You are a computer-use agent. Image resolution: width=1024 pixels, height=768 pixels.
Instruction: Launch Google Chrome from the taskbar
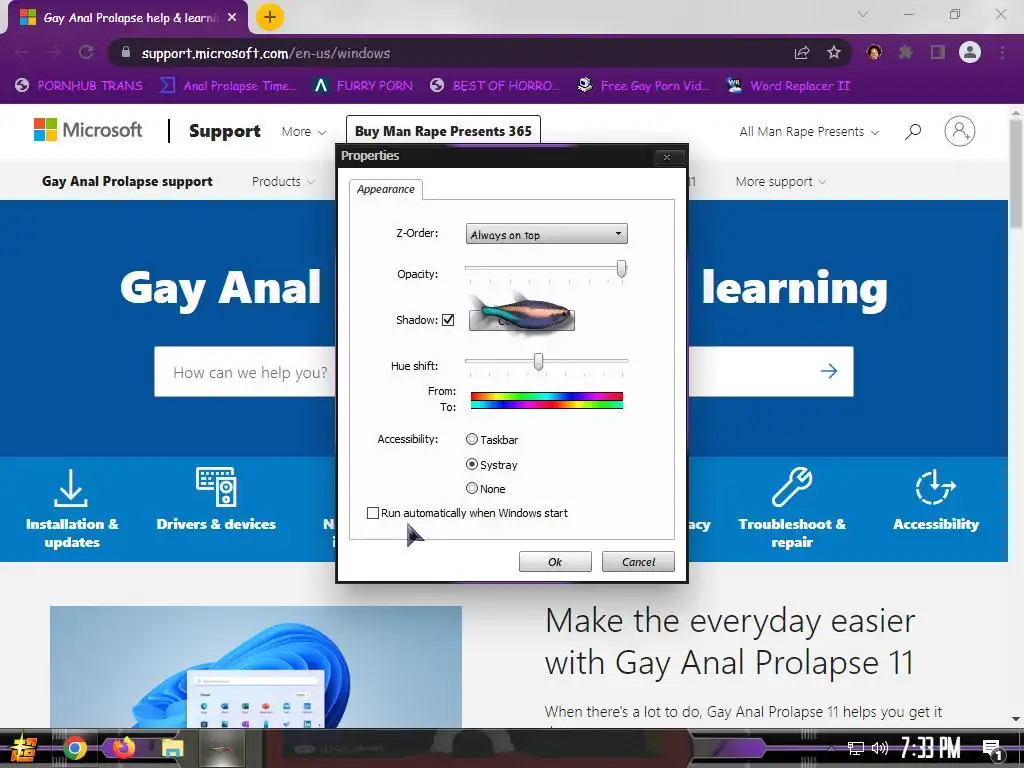[x=74, y=748]
